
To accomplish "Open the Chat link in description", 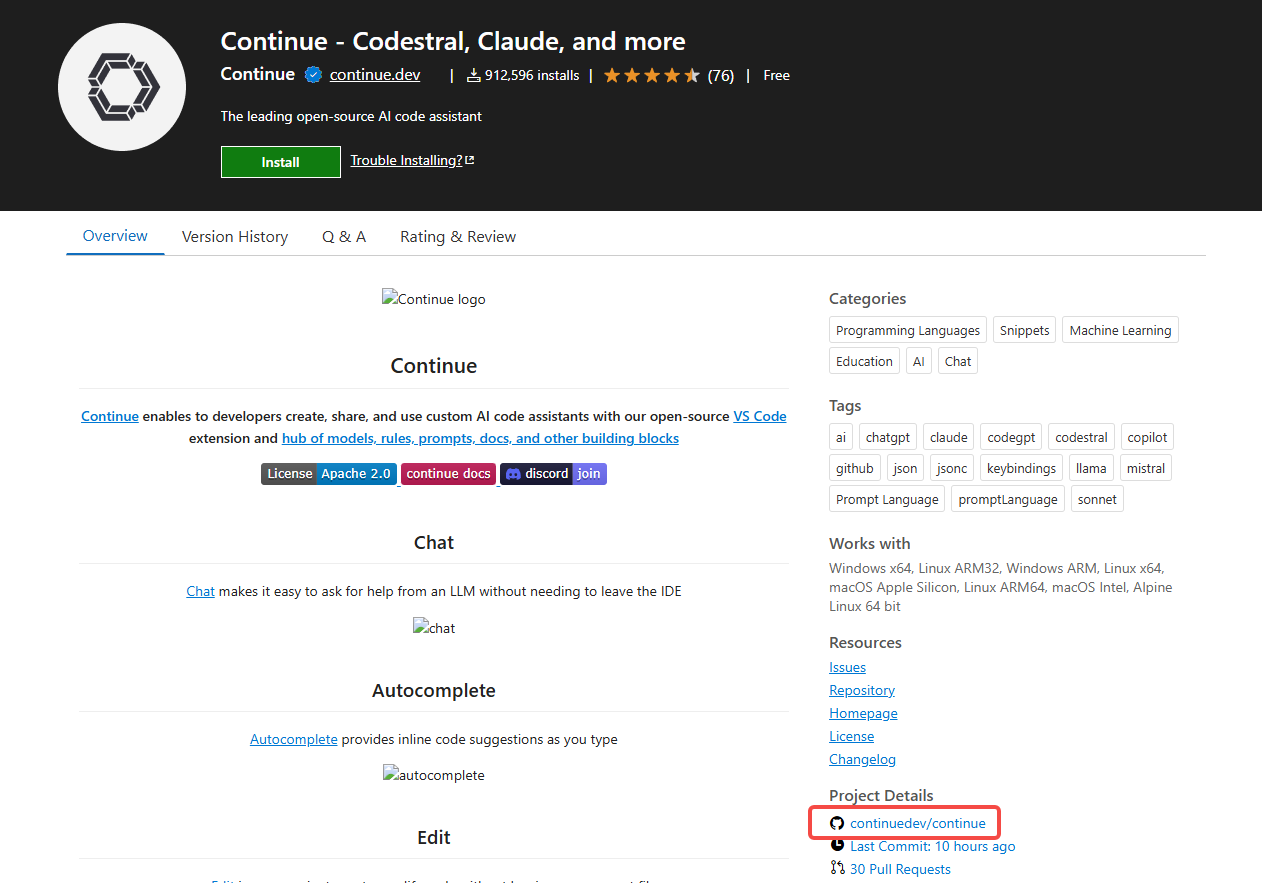I will (x=200, y=591).
